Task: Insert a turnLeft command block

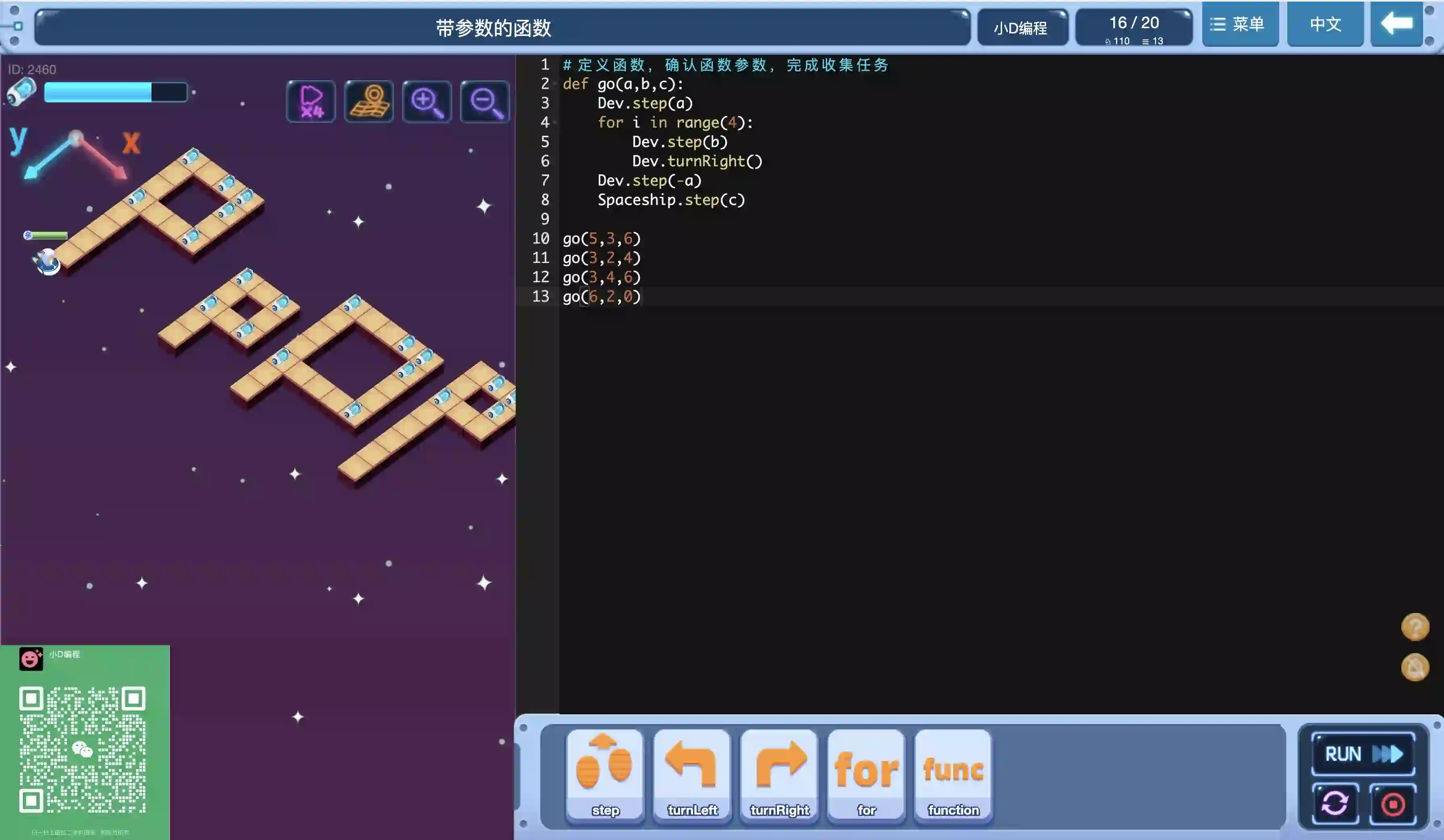Action: point(692,775)
